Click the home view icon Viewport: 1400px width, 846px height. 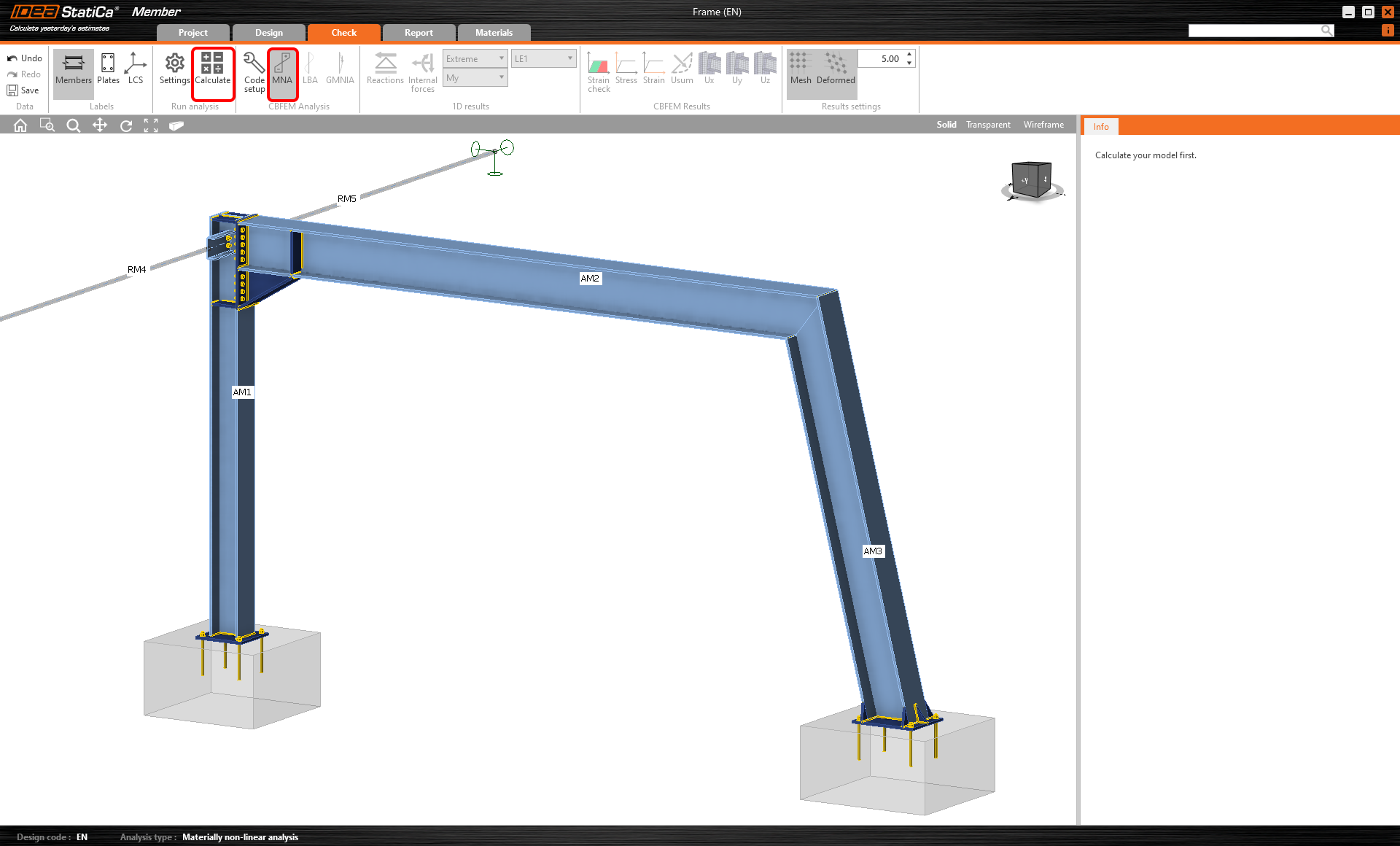tap(20, 125)
